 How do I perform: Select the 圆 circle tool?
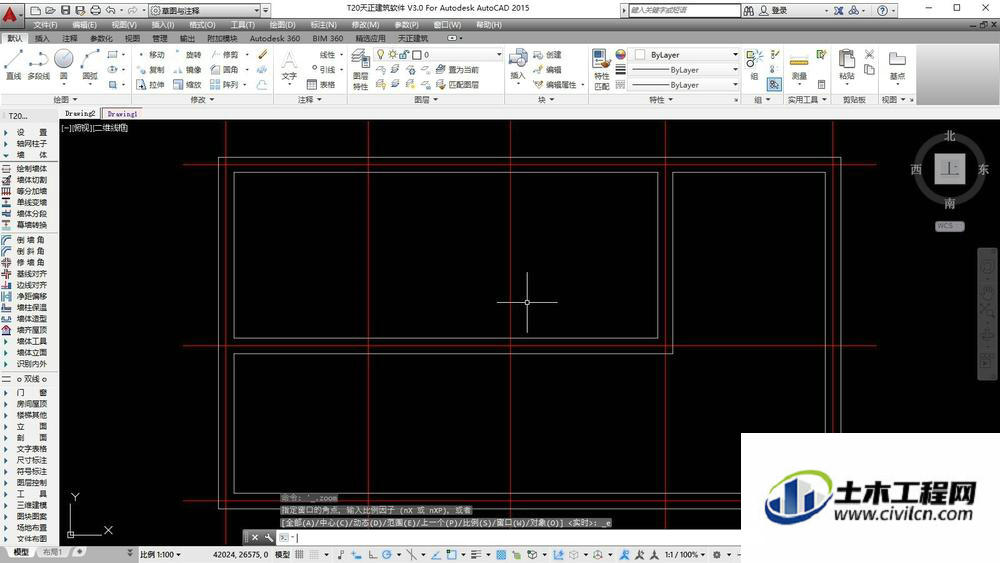(x=63, y=65)
